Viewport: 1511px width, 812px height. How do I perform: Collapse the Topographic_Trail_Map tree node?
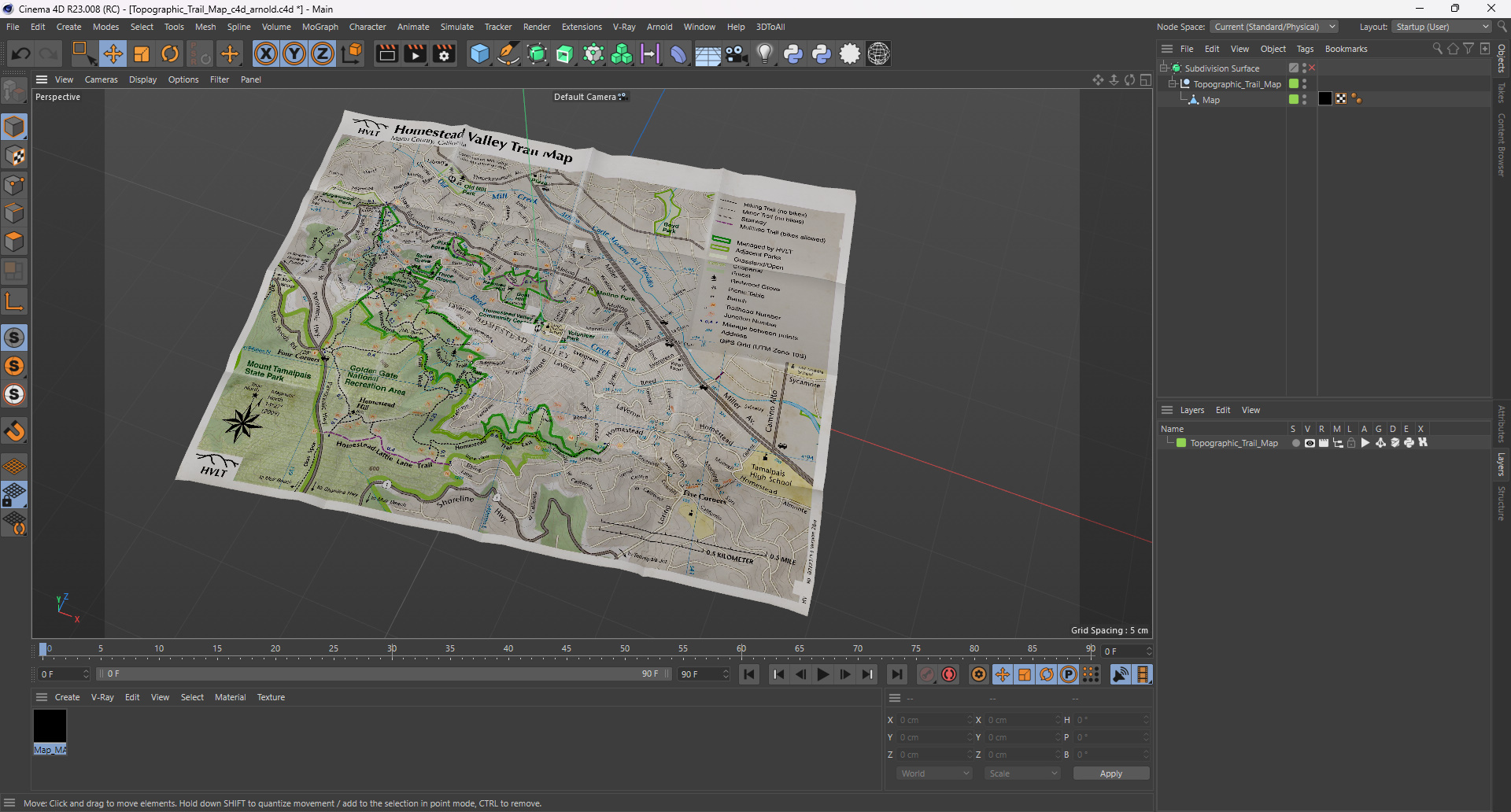1173,84
